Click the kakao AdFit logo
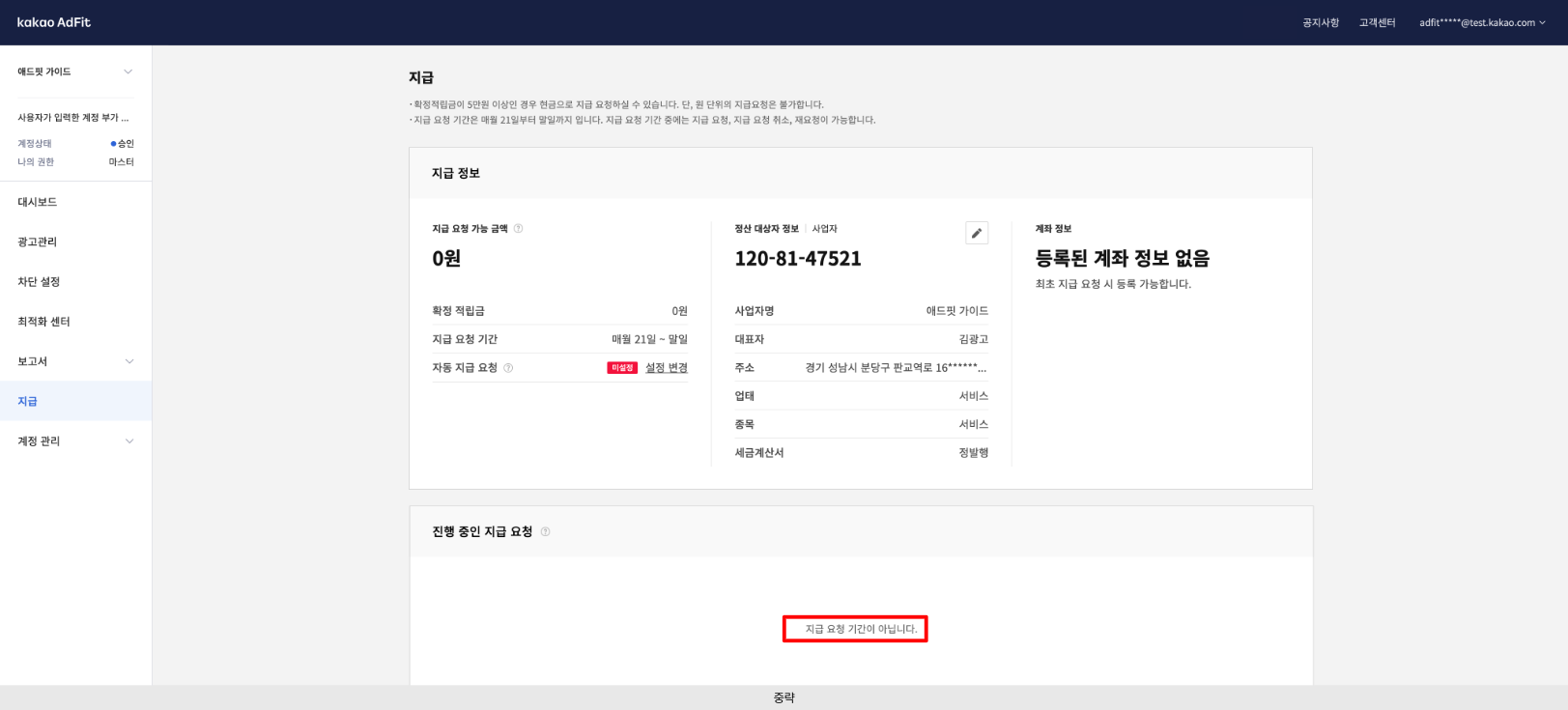Viewport: 1568px width, 710px height. pyautogui.click(x=54, y=22)
